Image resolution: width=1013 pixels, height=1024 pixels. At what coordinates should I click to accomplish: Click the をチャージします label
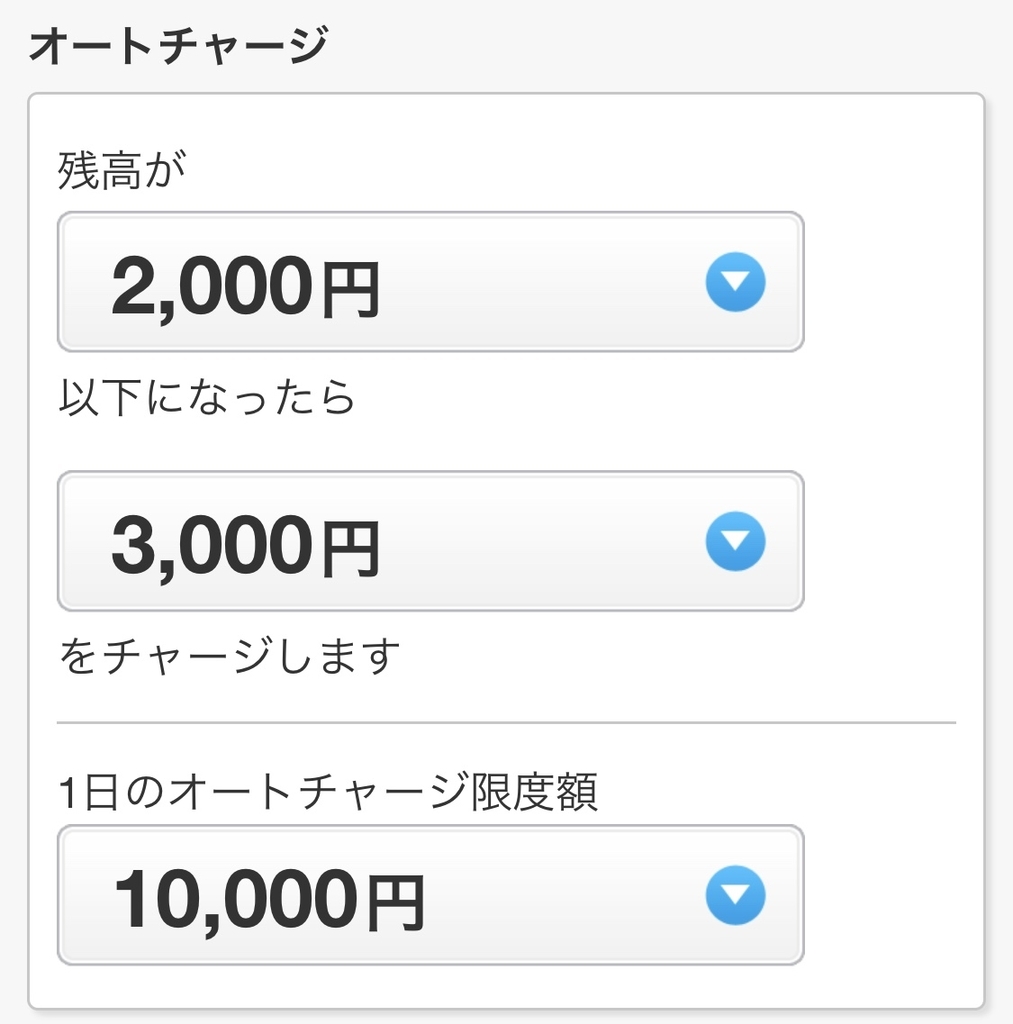(229, 656)
